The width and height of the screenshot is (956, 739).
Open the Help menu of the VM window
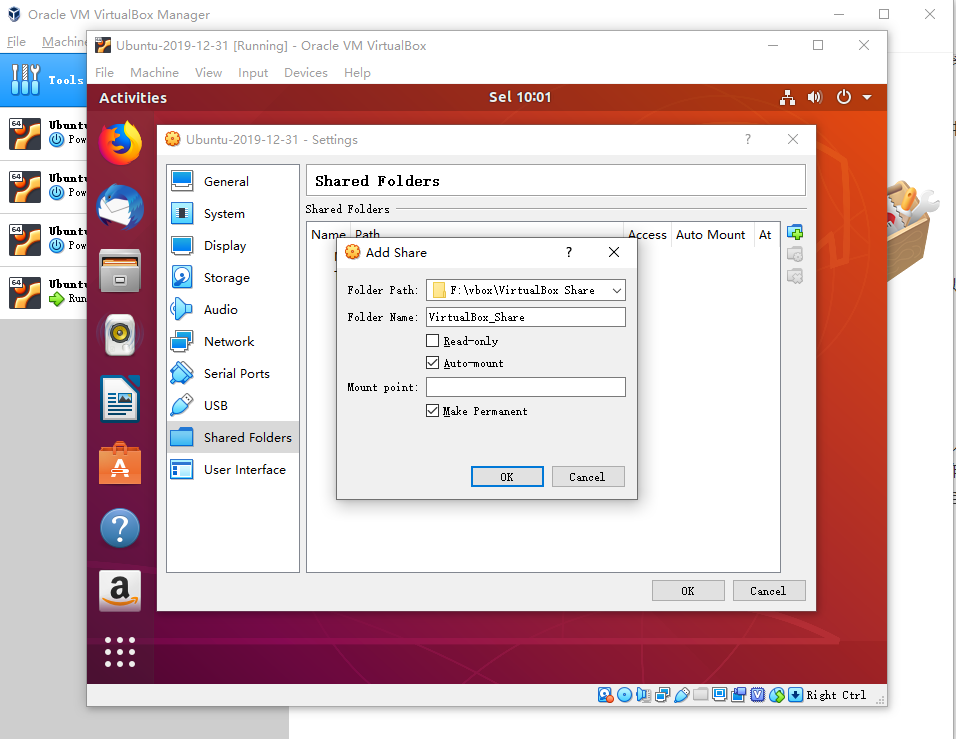point(357,73)
